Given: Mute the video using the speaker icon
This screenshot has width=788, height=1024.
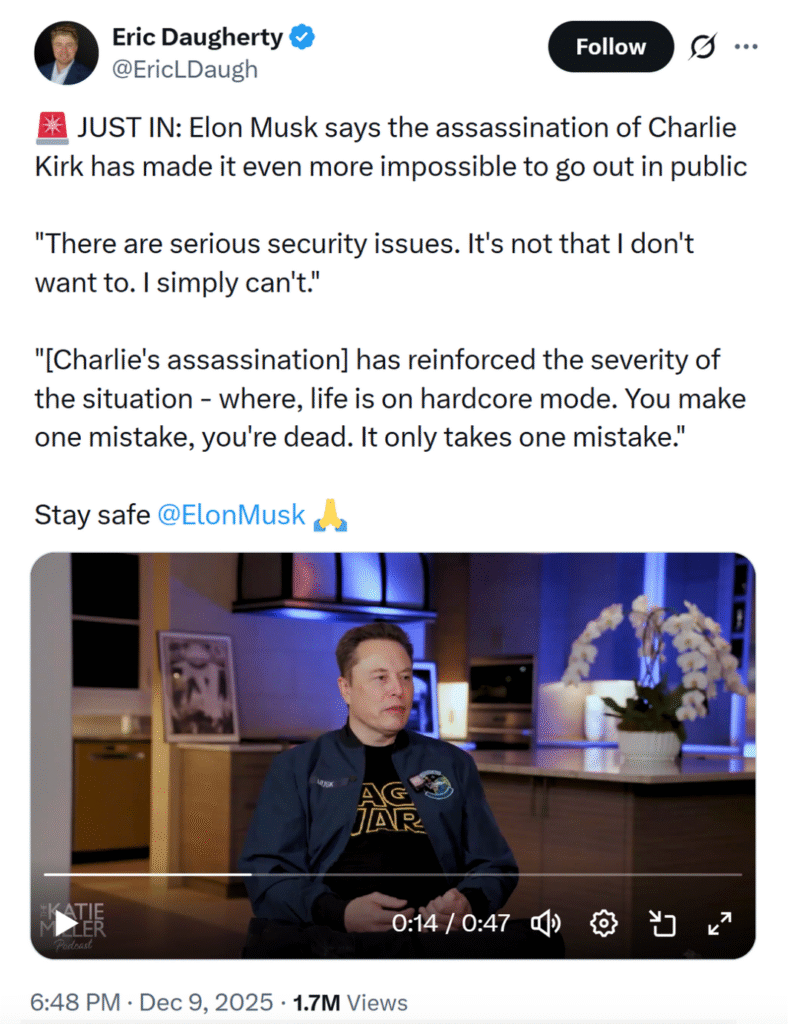Looking at the screenshot, I should tap(546, 923).
